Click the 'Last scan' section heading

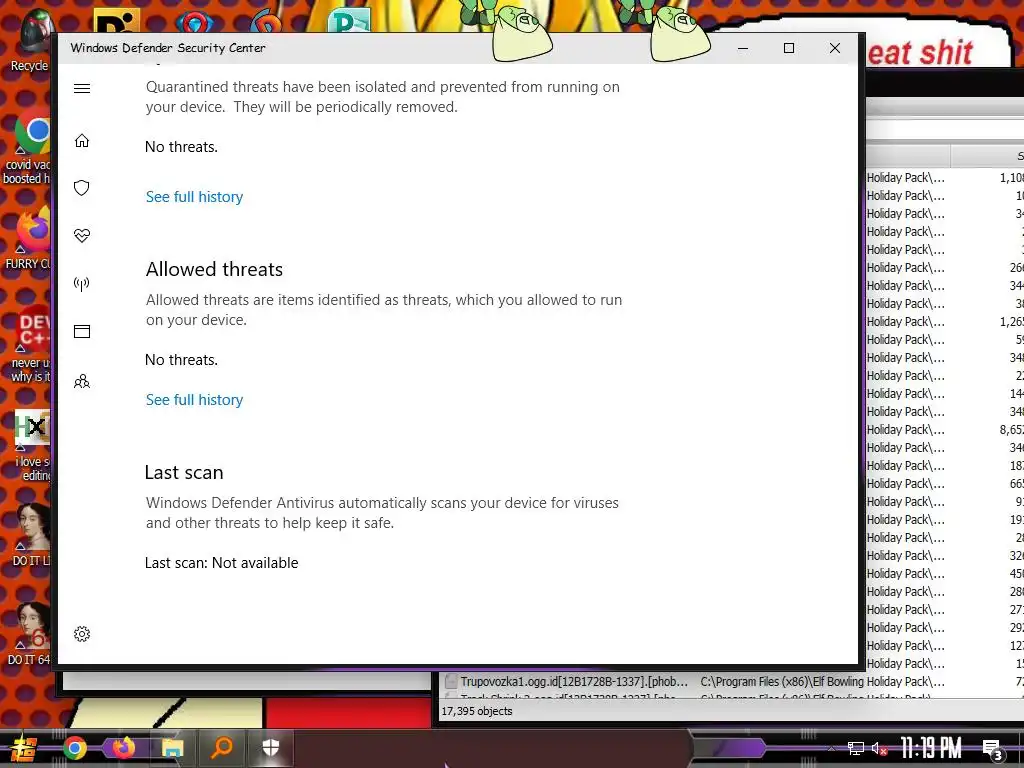(x=184, y=472)
